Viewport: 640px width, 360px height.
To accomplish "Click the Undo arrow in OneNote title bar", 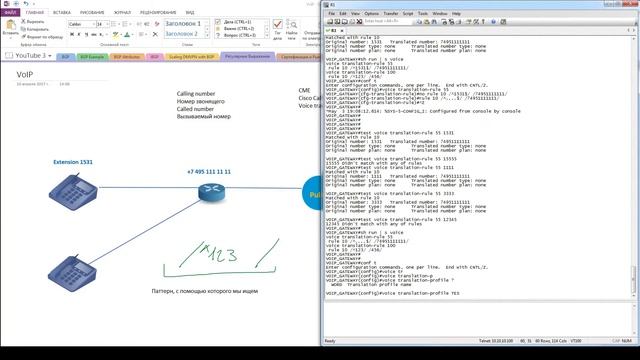I will pos(26,4).
